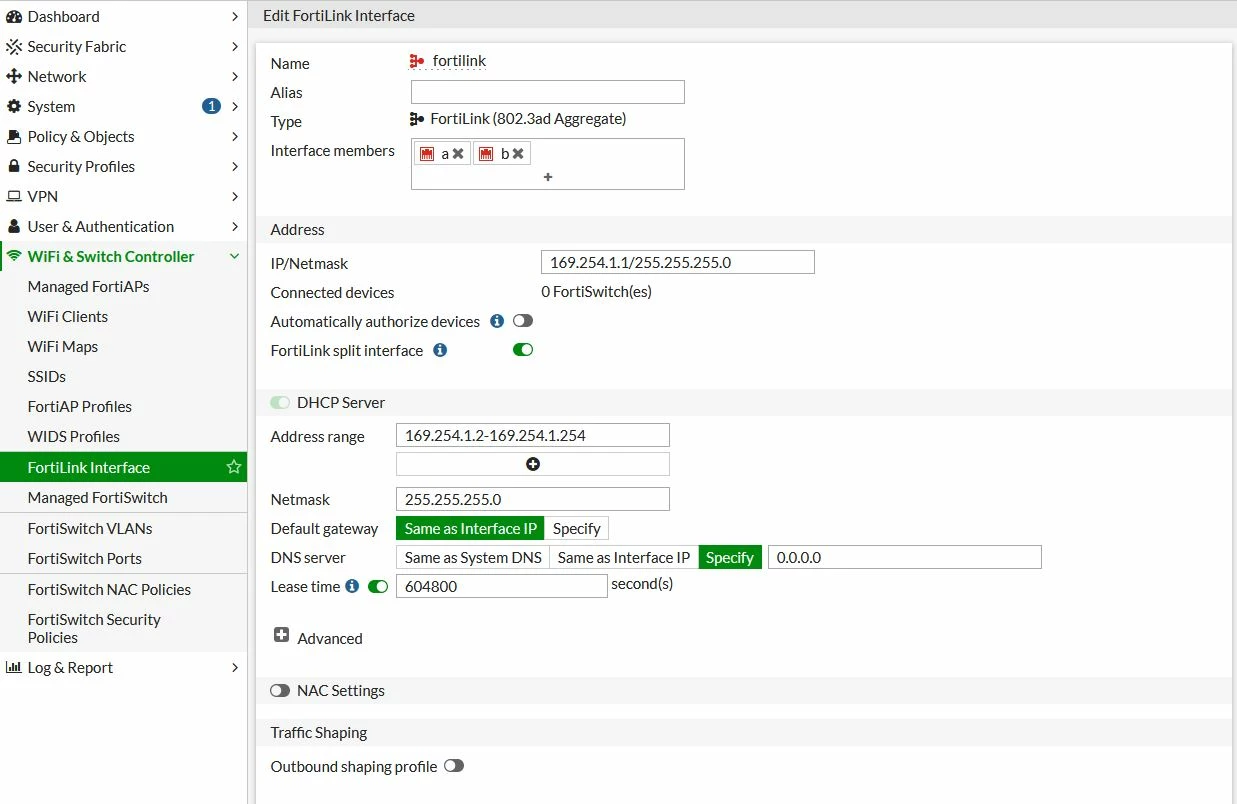Toggle the DHCP Server switch
The height and width of the screenshot is (804, 1237).
(x=280, y=402)
